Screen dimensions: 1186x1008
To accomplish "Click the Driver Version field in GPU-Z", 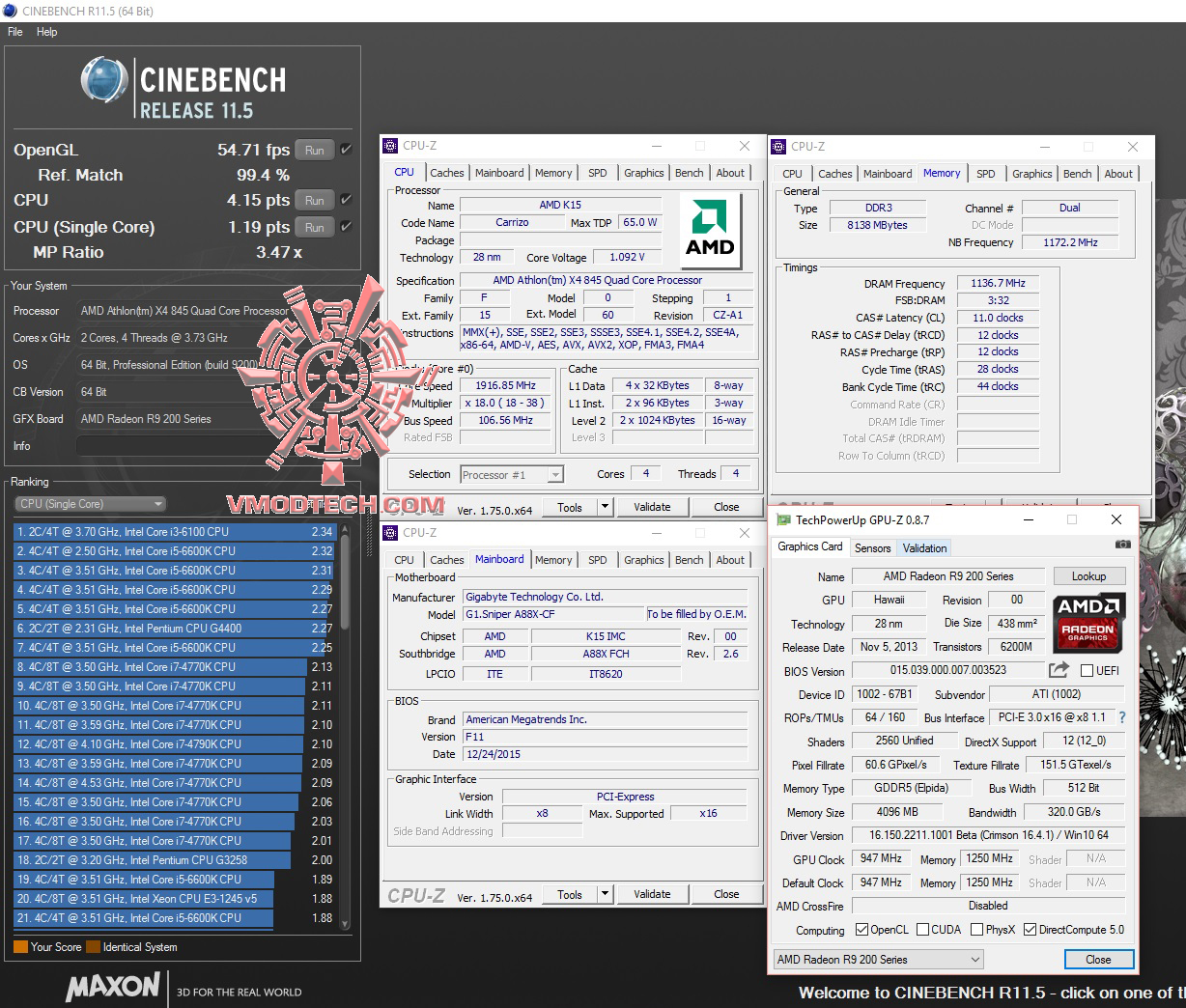I will pyautogui.click(x=988, y=835).
